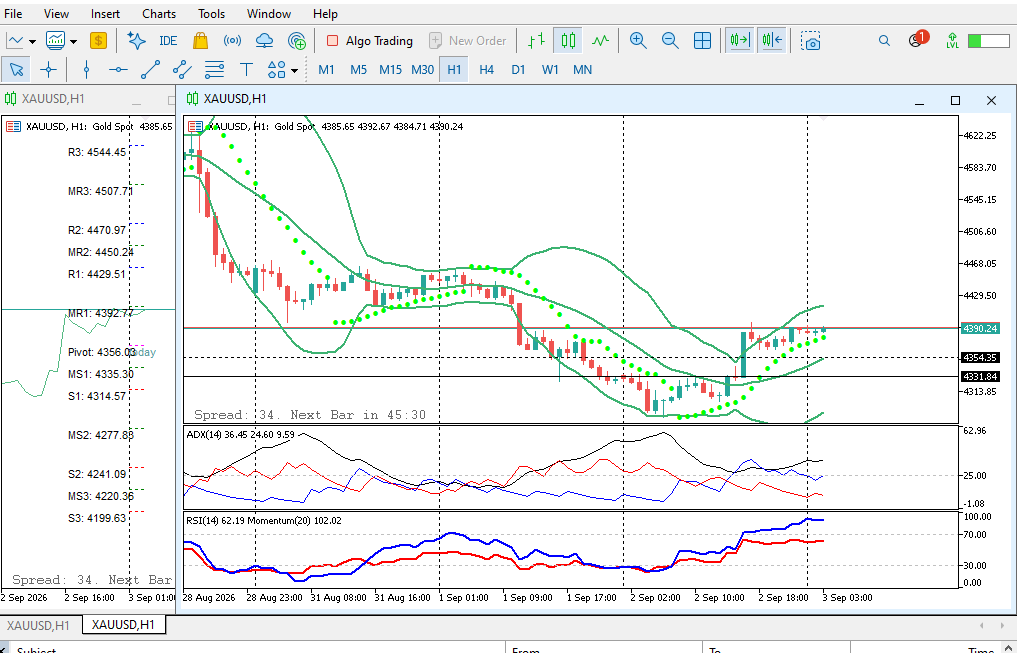Image resolution: width=1025 pixels, height=653 pixels.
Task: Draw a vertical line tool
Action: click(86, 69)
